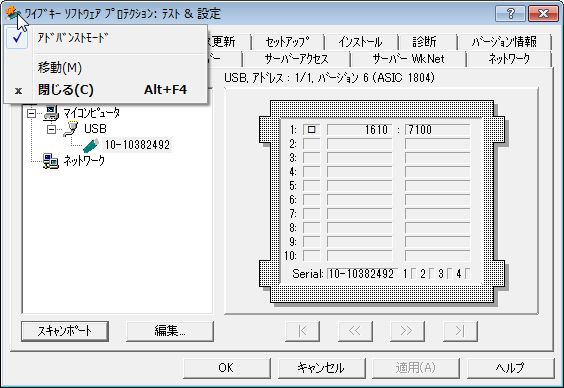Viewport: 564px width, 388px height.
Task: Select the USB connector icon in tree
Action: (70, 129)
